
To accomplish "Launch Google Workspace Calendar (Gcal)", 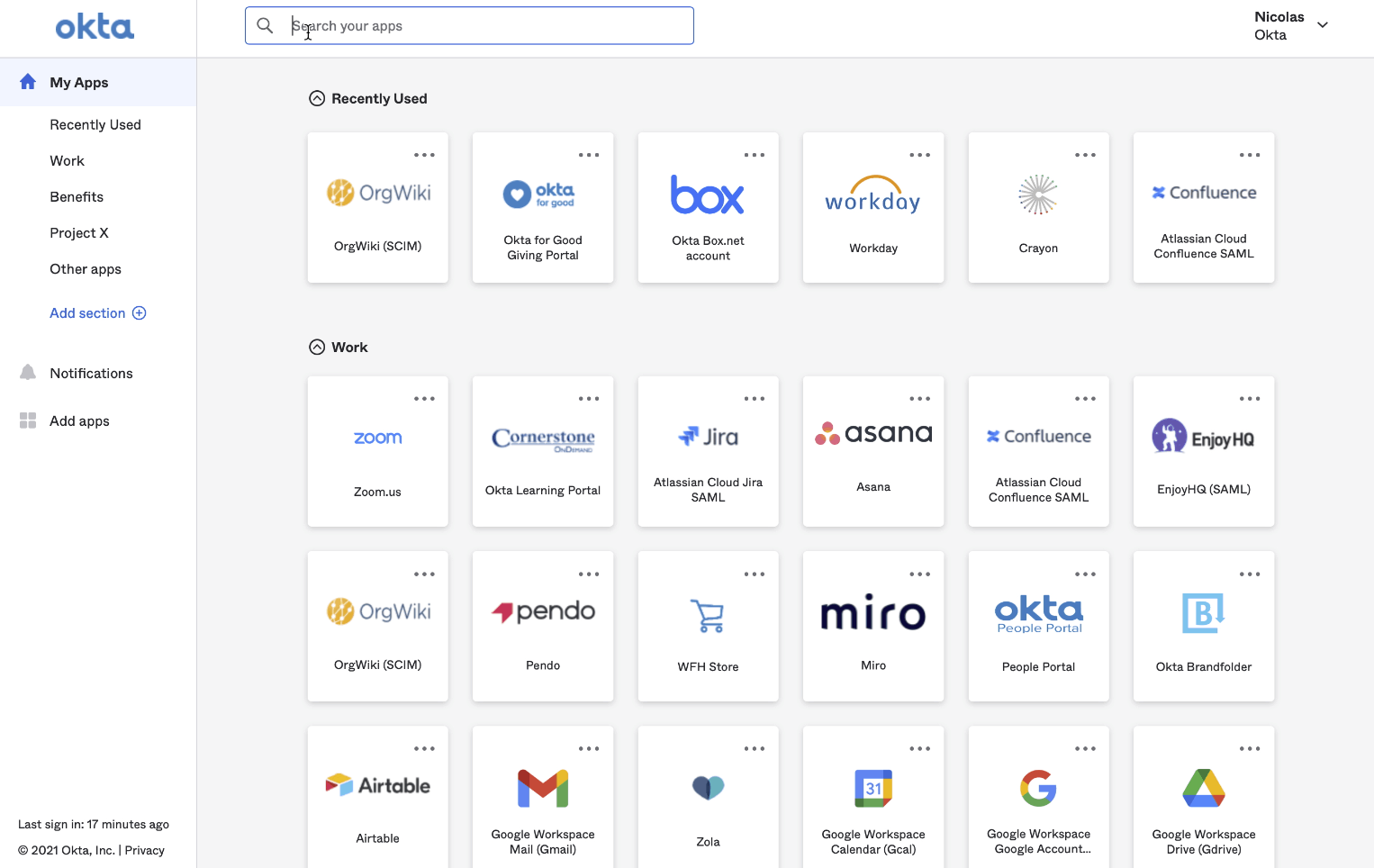I will [x=873, y=797].
